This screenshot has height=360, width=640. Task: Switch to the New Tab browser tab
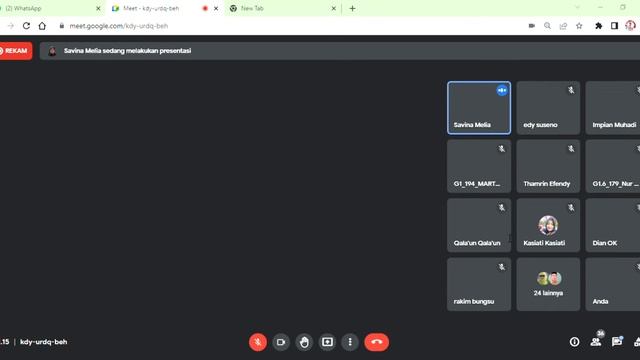click(282, 8)
